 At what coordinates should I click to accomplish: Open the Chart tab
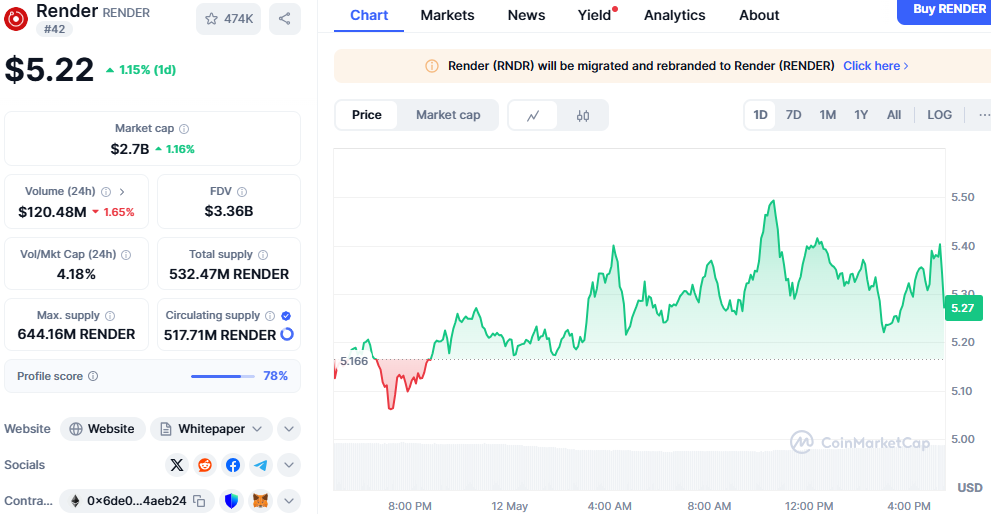coord(369,15)
